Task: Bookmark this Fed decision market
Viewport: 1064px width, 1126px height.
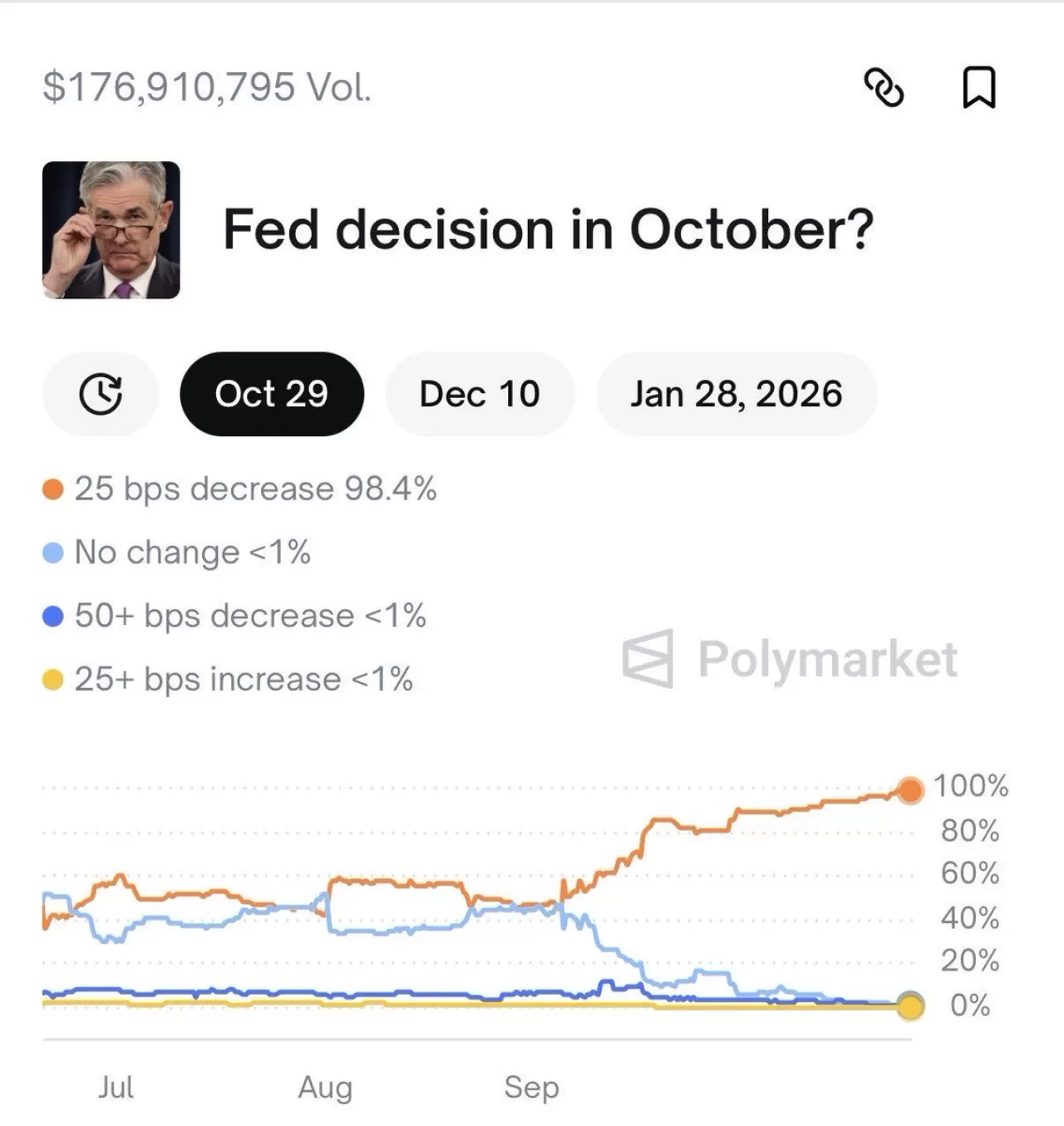Action: tap(978, 87)
